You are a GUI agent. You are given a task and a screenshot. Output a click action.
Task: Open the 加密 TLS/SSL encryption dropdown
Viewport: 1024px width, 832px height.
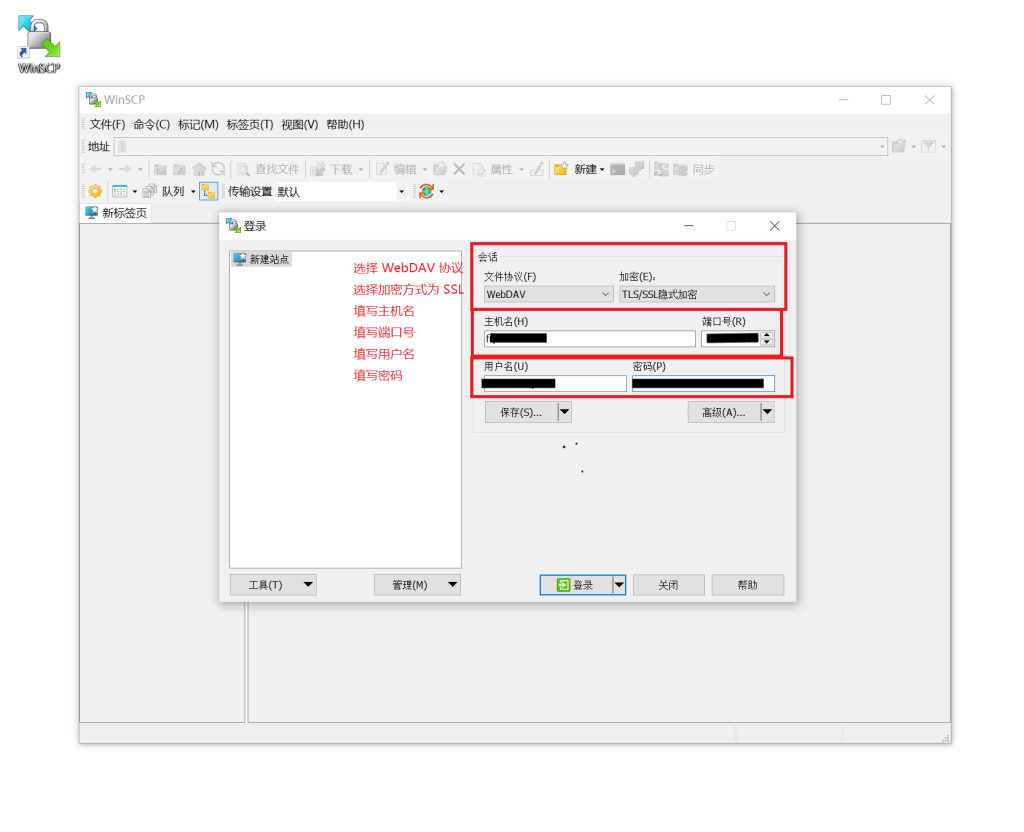point(696,294)
